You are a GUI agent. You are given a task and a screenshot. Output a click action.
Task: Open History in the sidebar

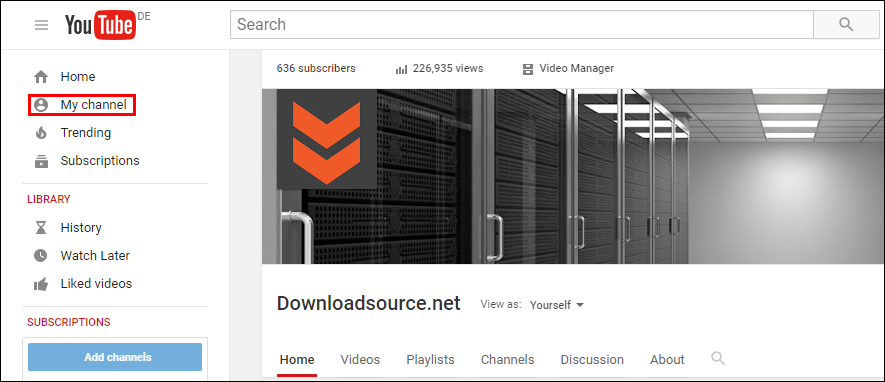coord(81,228)
